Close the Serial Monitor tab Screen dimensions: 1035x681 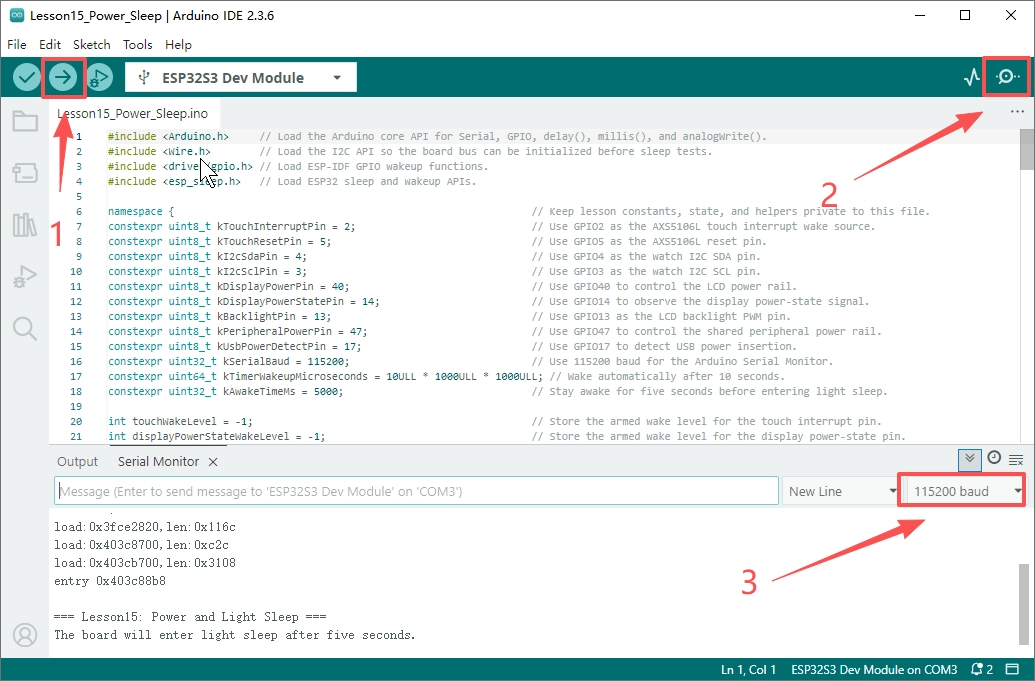[213, 462]
